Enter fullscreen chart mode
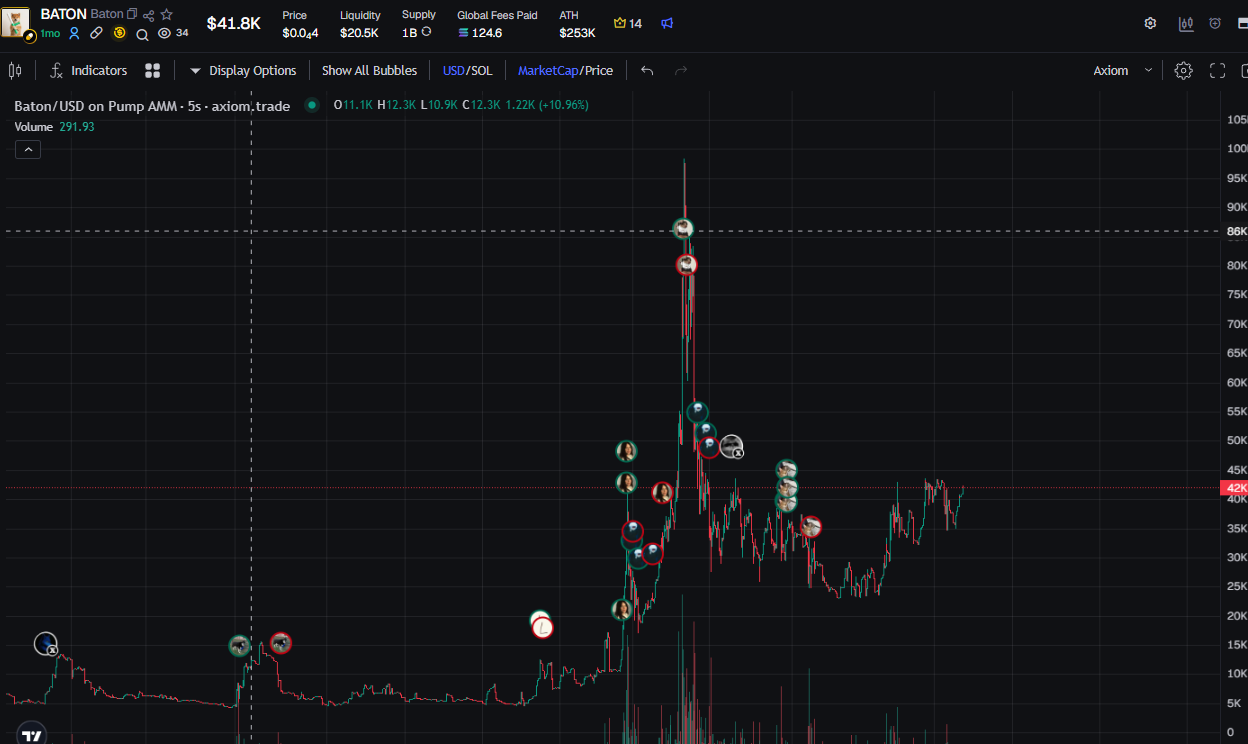This screenshot has height=744, width=1248. 1217,70
